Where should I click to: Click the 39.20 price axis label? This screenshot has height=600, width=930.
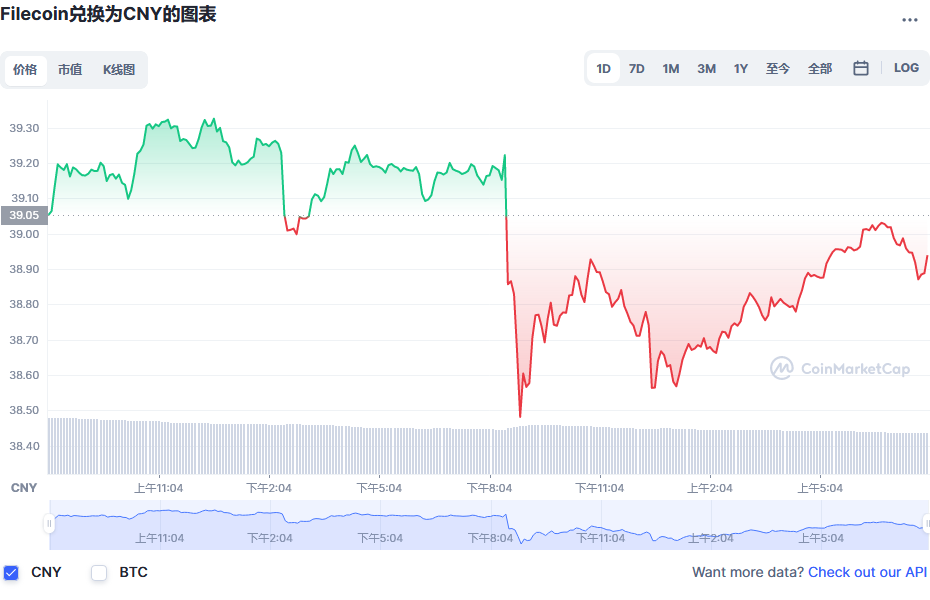[x=24, y=163]
